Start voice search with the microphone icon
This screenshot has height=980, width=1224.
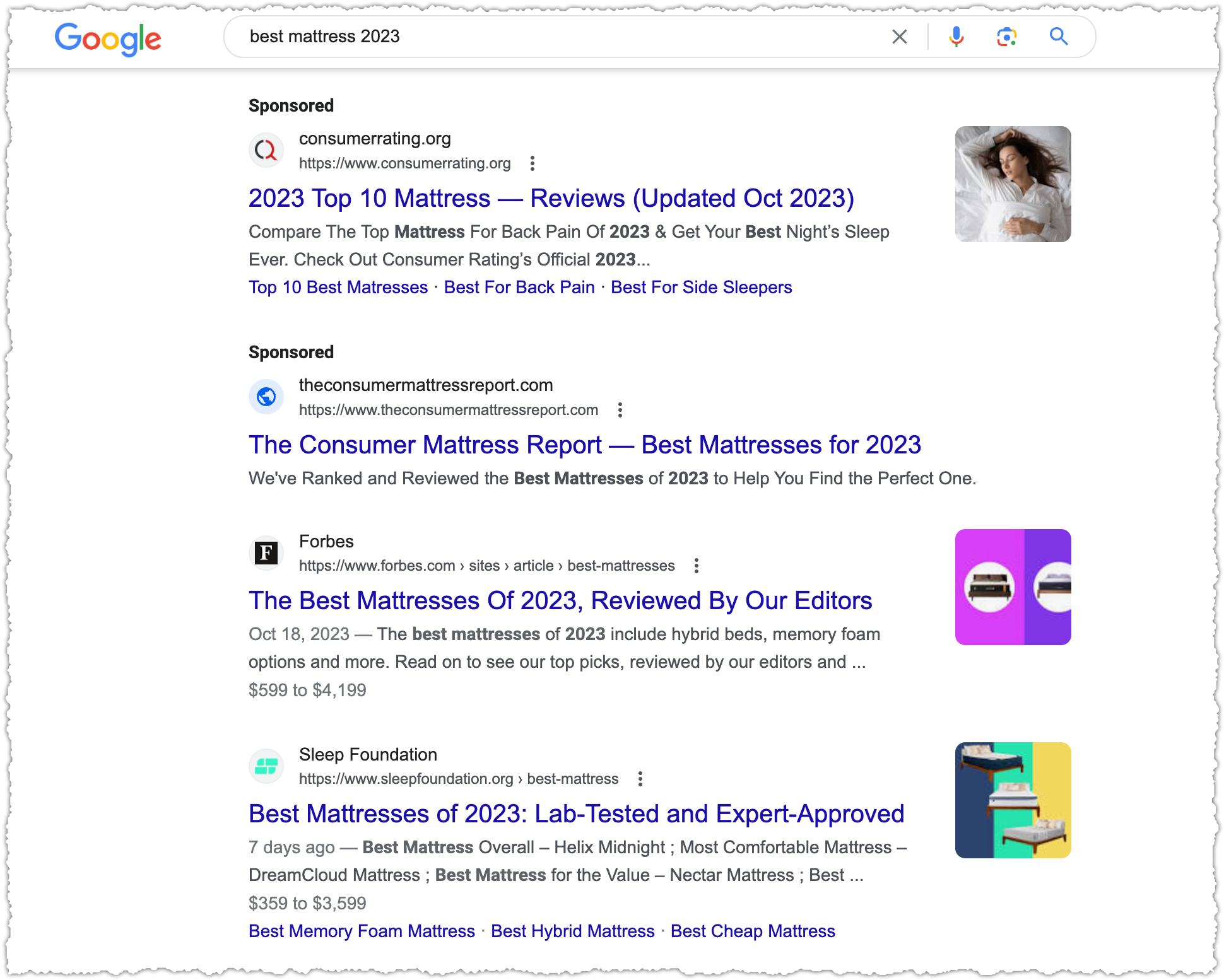click(x=956, y=37)
